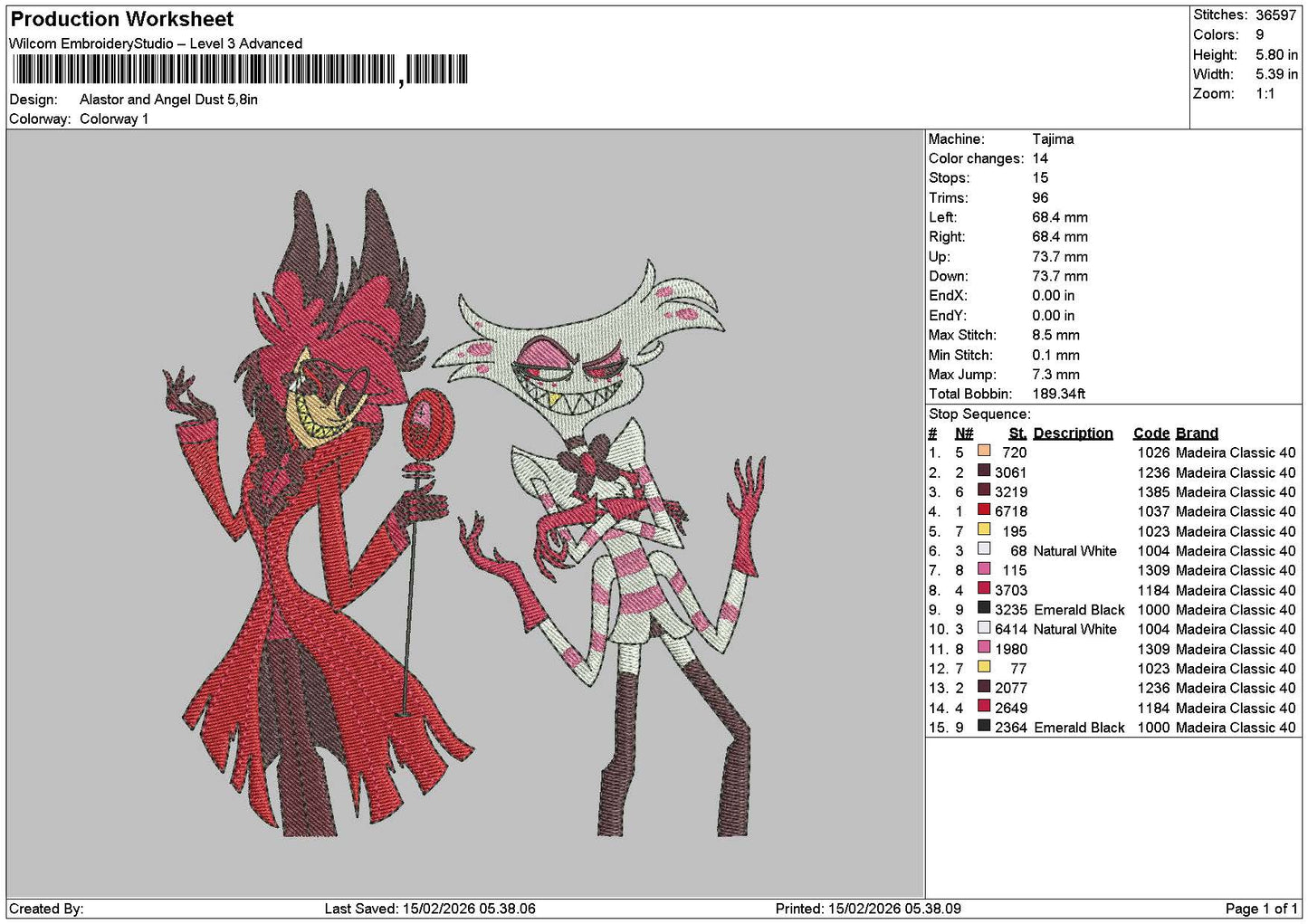Click the 'Printed: 15/02/2026 05.38.09' footer text
The image size is (1308, 924).
point(868,909)
